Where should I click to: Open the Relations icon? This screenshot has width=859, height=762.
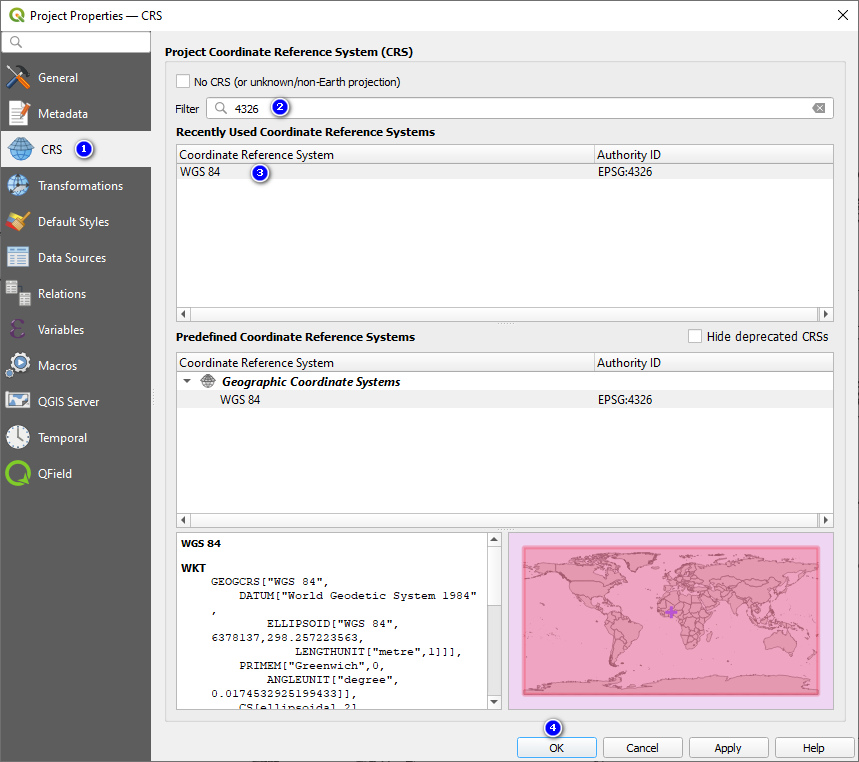tap(18, 294)
